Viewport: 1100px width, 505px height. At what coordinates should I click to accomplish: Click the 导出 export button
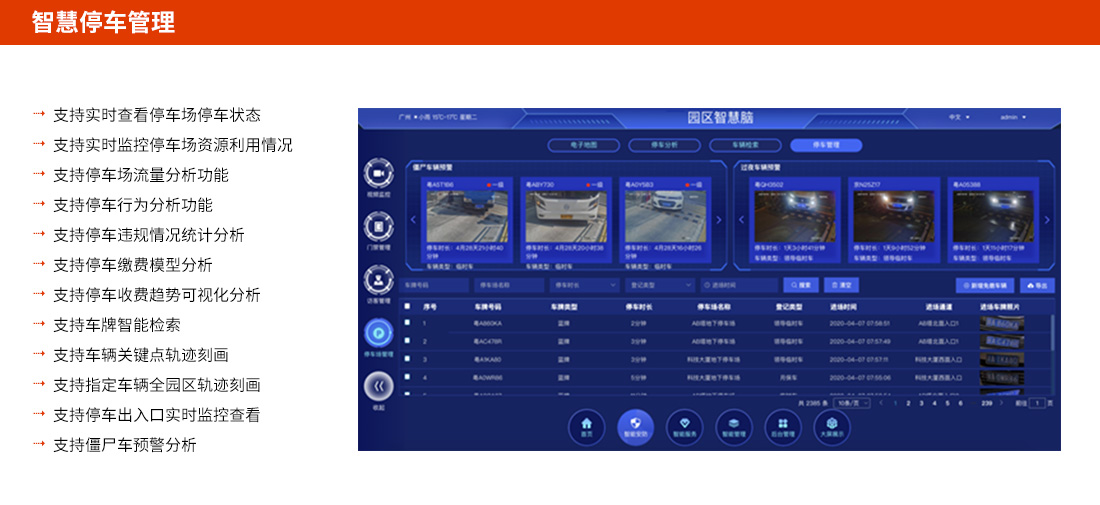[x=1037, y=285]
